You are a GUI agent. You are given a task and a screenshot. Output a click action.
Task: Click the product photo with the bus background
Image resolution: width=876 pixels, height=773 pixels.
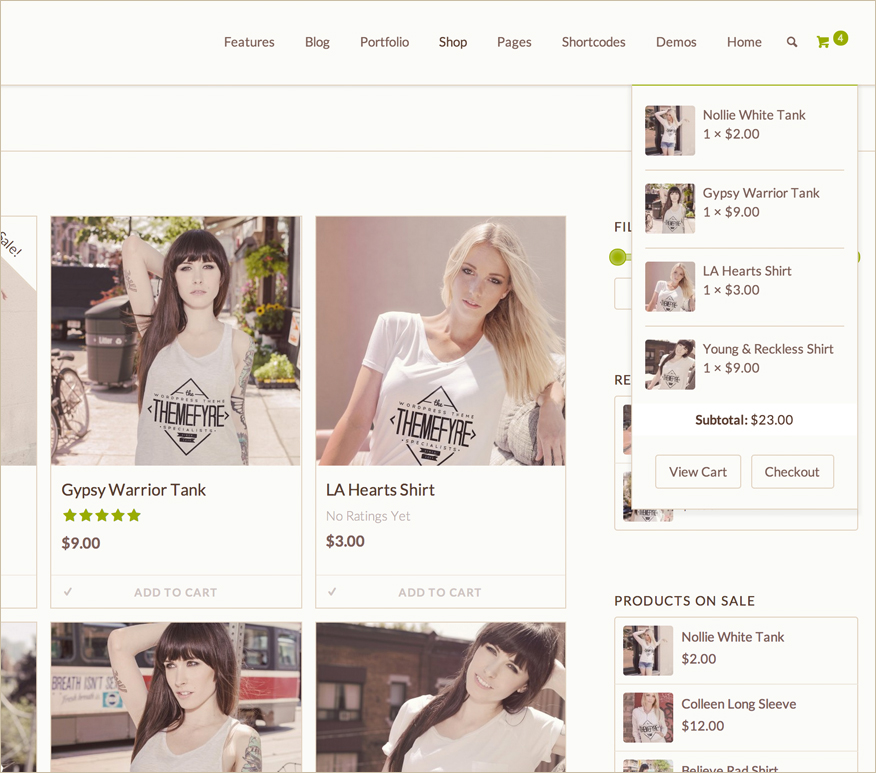click(x=176, y=698)
